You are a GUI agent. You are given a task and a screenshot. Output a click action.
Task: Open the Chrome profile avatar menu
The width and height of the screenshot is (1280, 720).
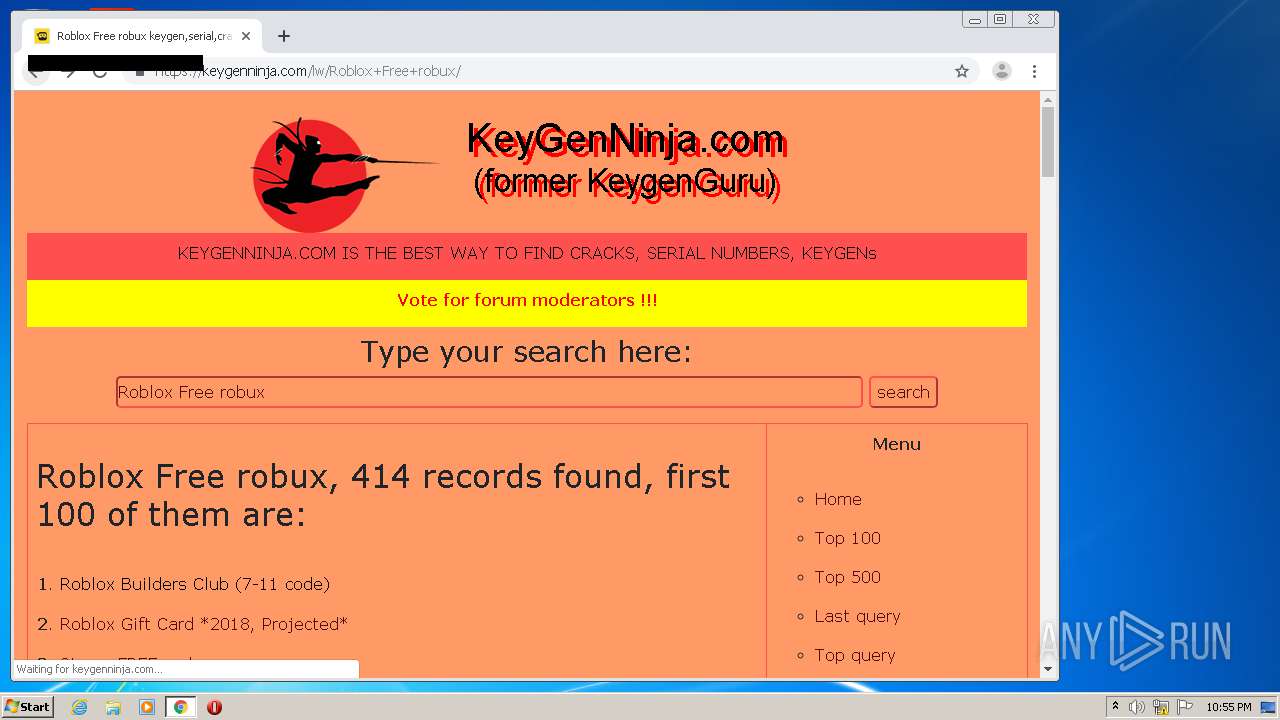coord(1001,71)
